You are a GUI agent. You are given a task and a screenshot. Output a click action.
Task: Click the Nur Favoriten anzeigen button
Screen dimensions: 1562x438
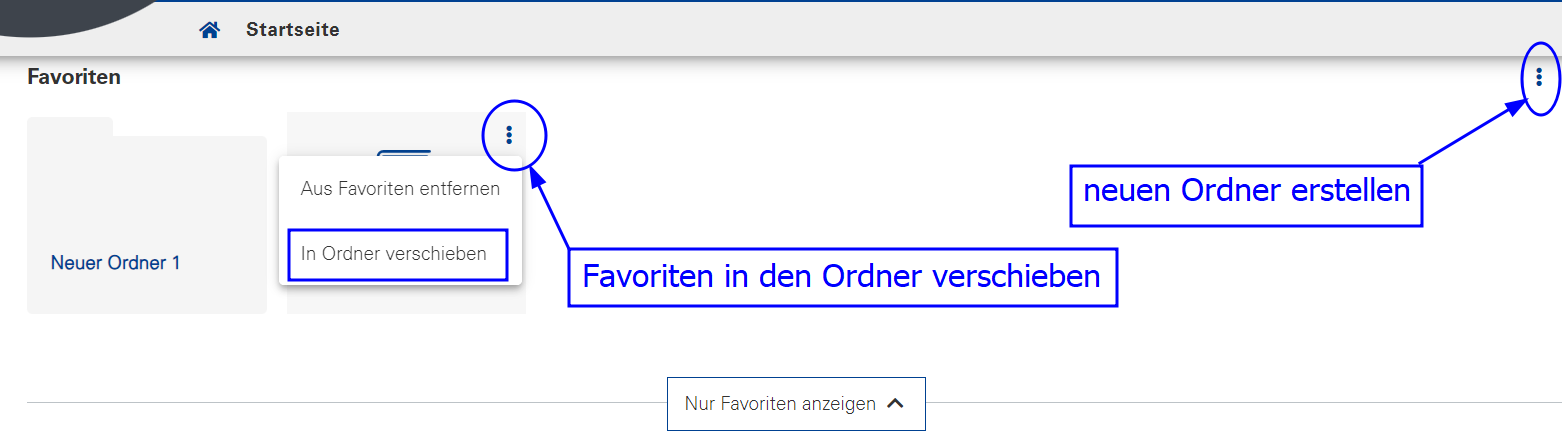click(x=796, y=404)
